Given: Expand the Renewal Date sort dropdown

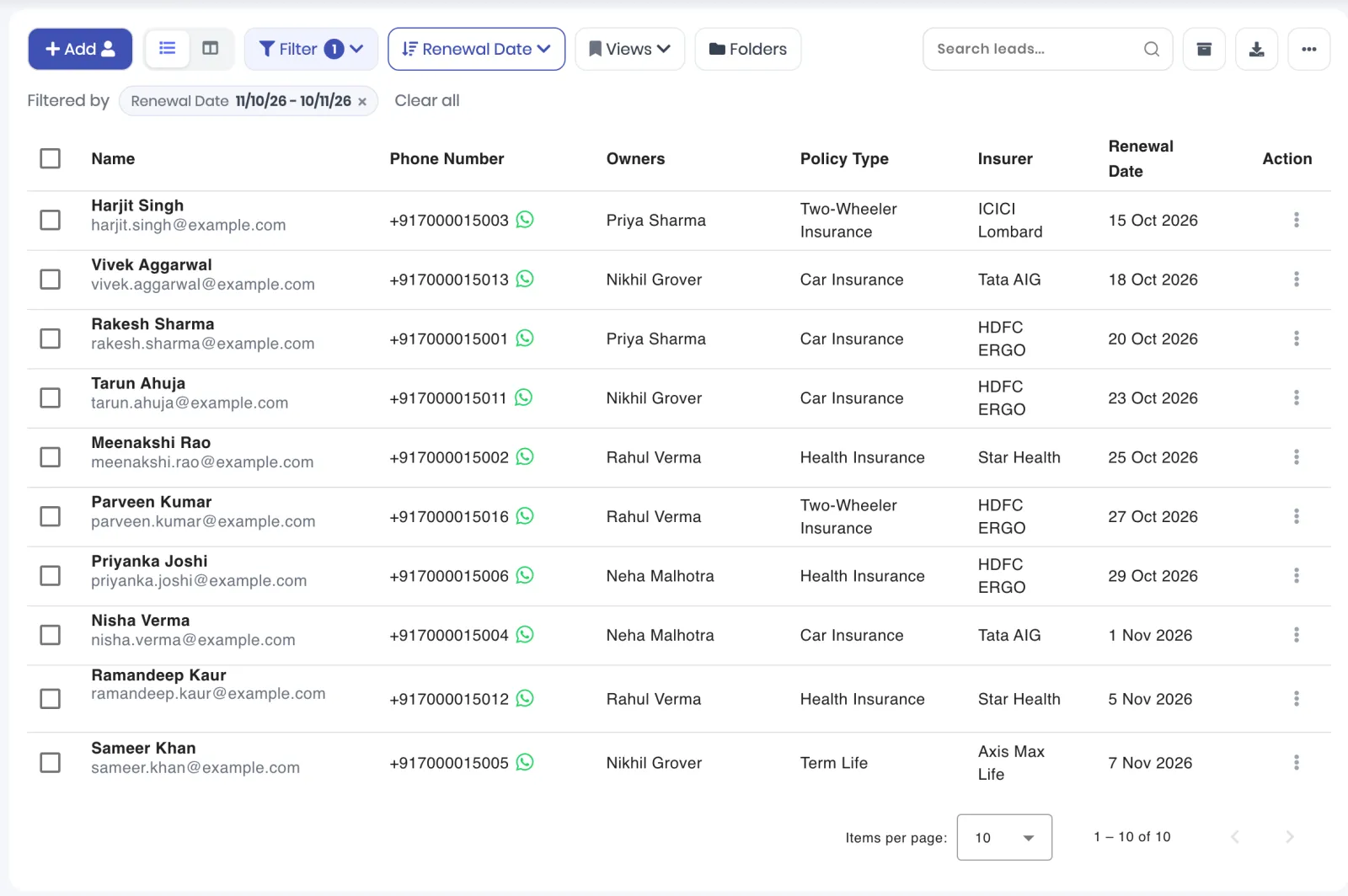Looking at the screenshot, I should [x=476, y=49].
